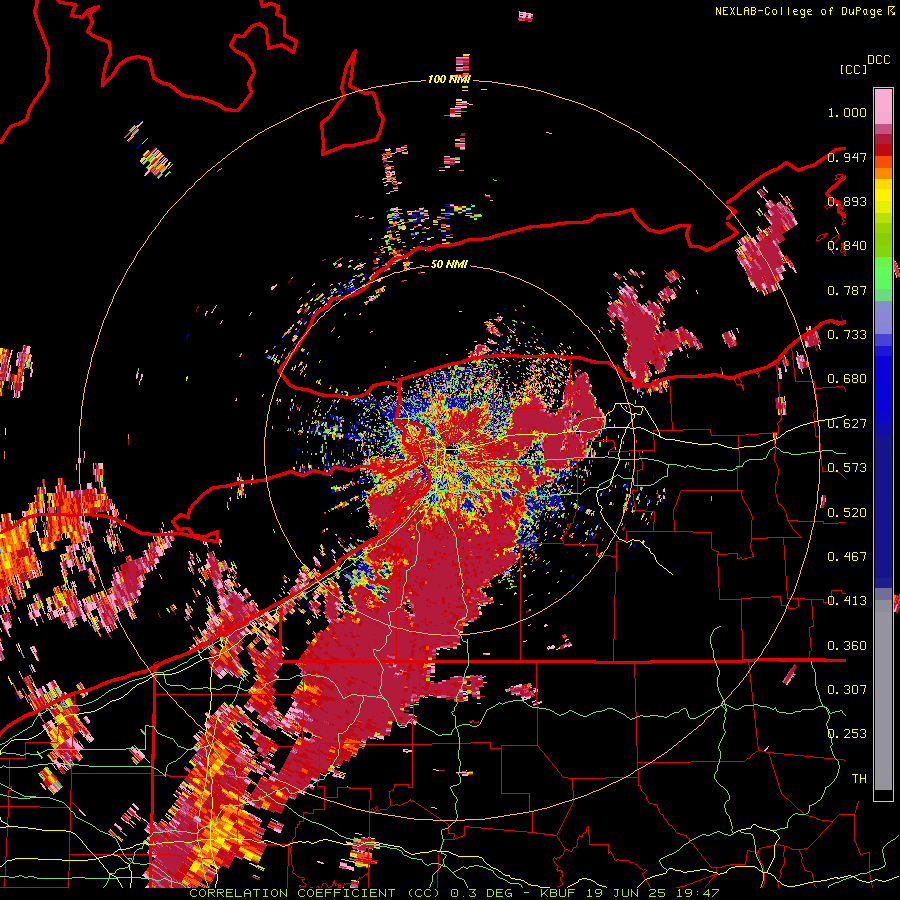Click the 0.787 legend value
Screen dimensions: 900x900
847,290
